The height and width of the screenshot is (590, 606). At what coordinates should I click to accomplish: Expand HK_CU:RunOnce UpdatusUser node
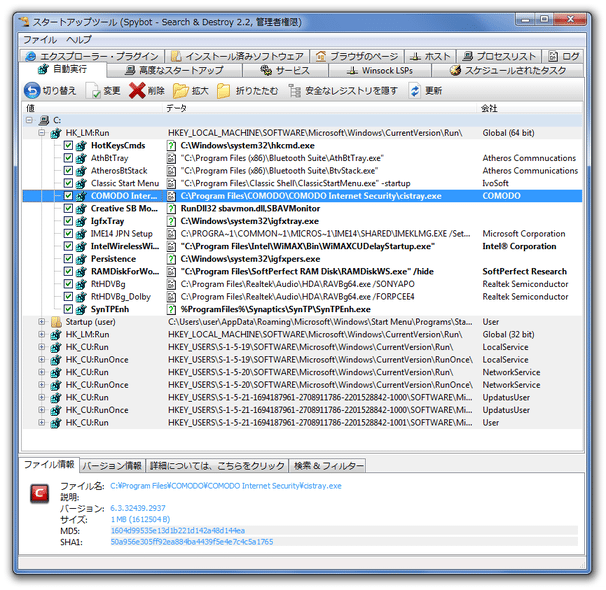pyautogui.click(x=41, y=410)
